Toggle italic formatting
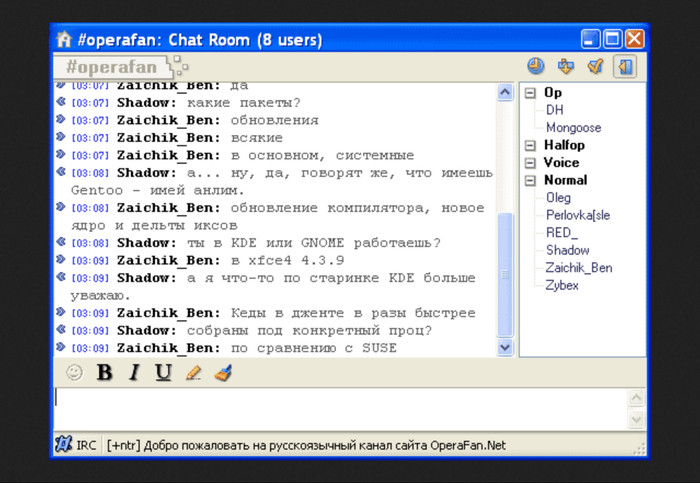Screen dimensions: 700x483 coord(134,372)
